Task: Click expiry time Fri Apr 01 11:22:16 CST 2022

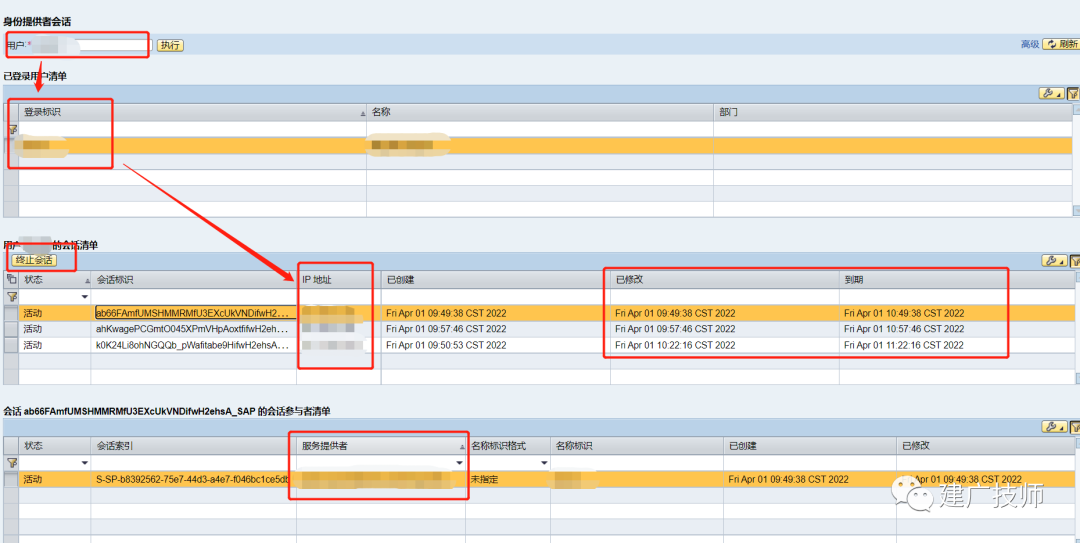Action: coord(904,345)
